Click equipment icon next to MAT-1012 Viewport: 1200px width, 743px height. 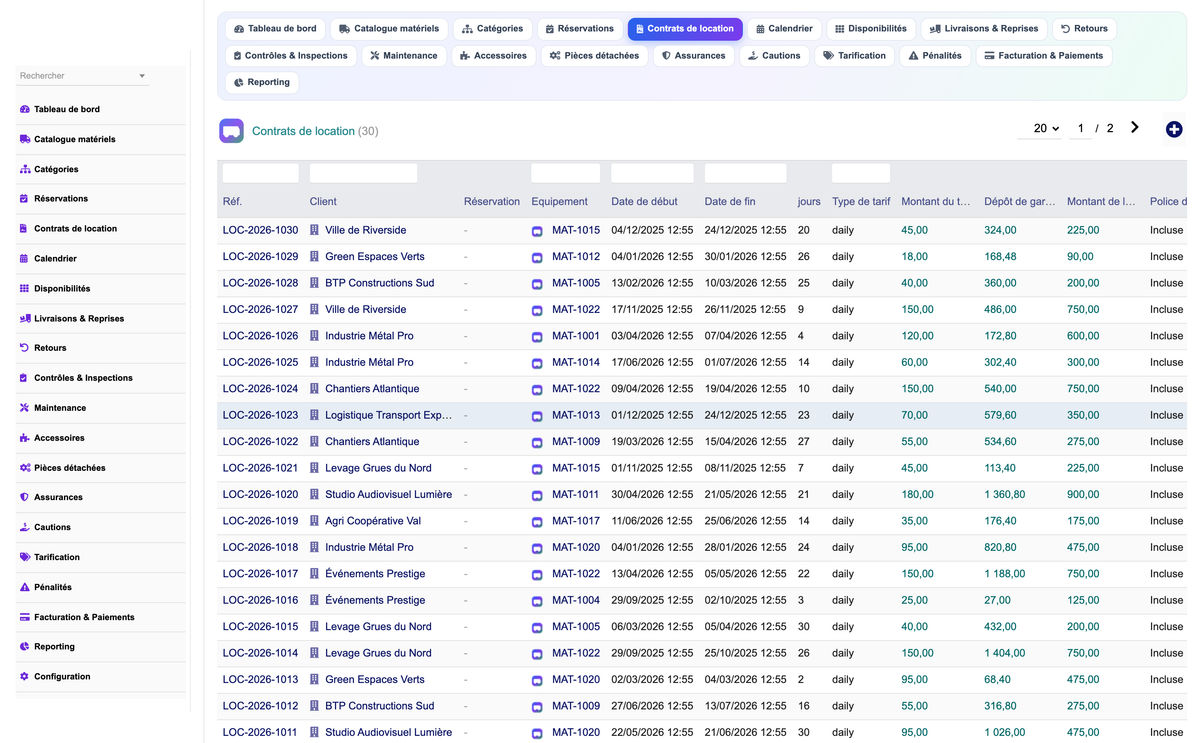537,257
